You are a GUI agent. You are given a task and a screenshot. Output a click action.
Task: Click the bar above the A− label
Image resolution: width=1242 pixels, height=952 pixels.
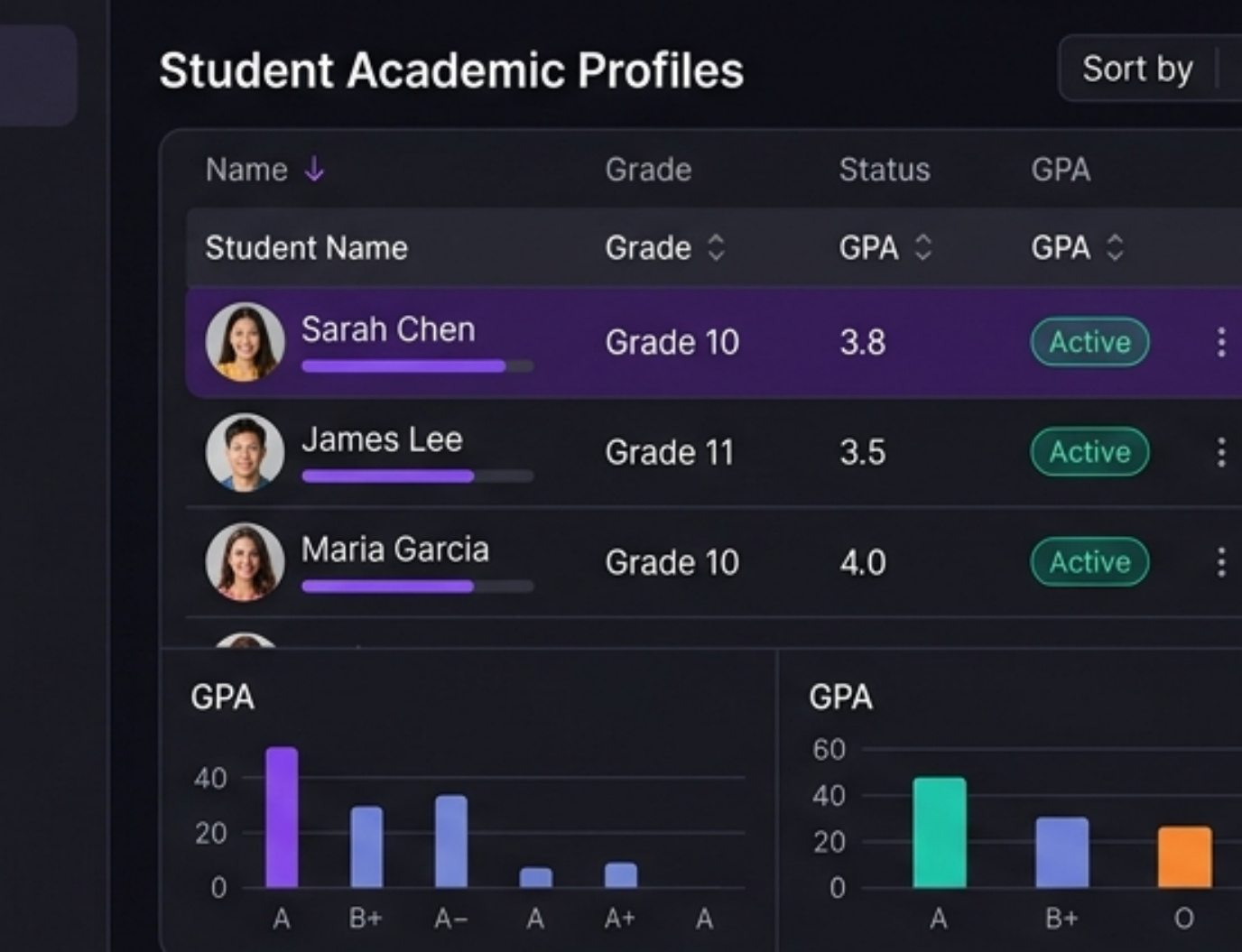[x=451, y=842]
